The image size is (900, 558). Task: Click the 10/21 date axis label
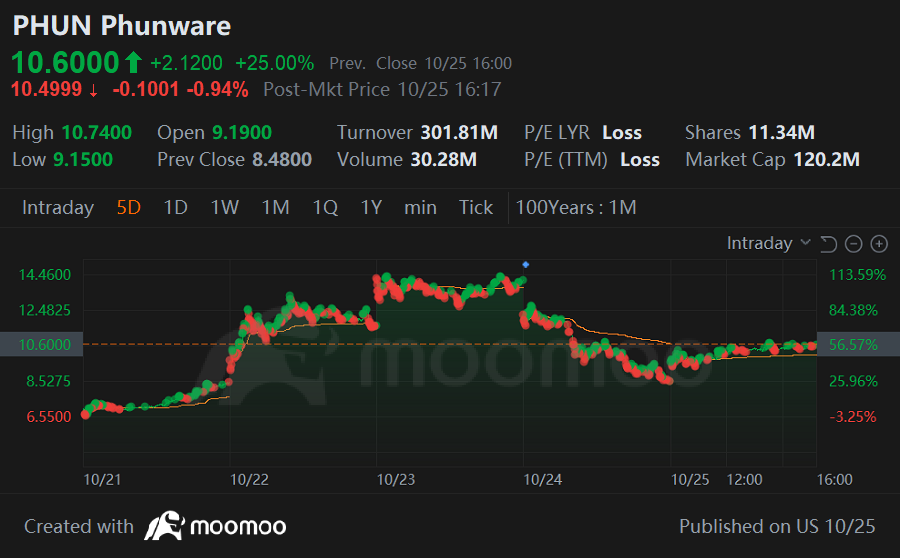click(x=102, y=479)
